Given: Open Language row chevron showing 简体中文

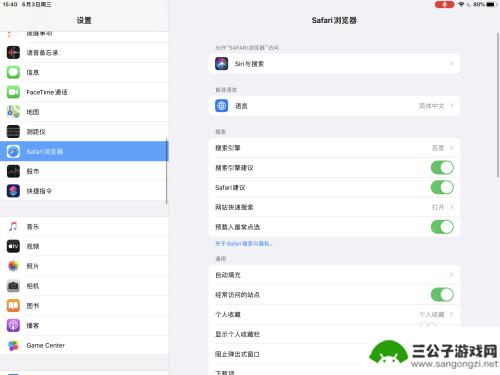Looking at the screenshot, I should tap(451, 106).
